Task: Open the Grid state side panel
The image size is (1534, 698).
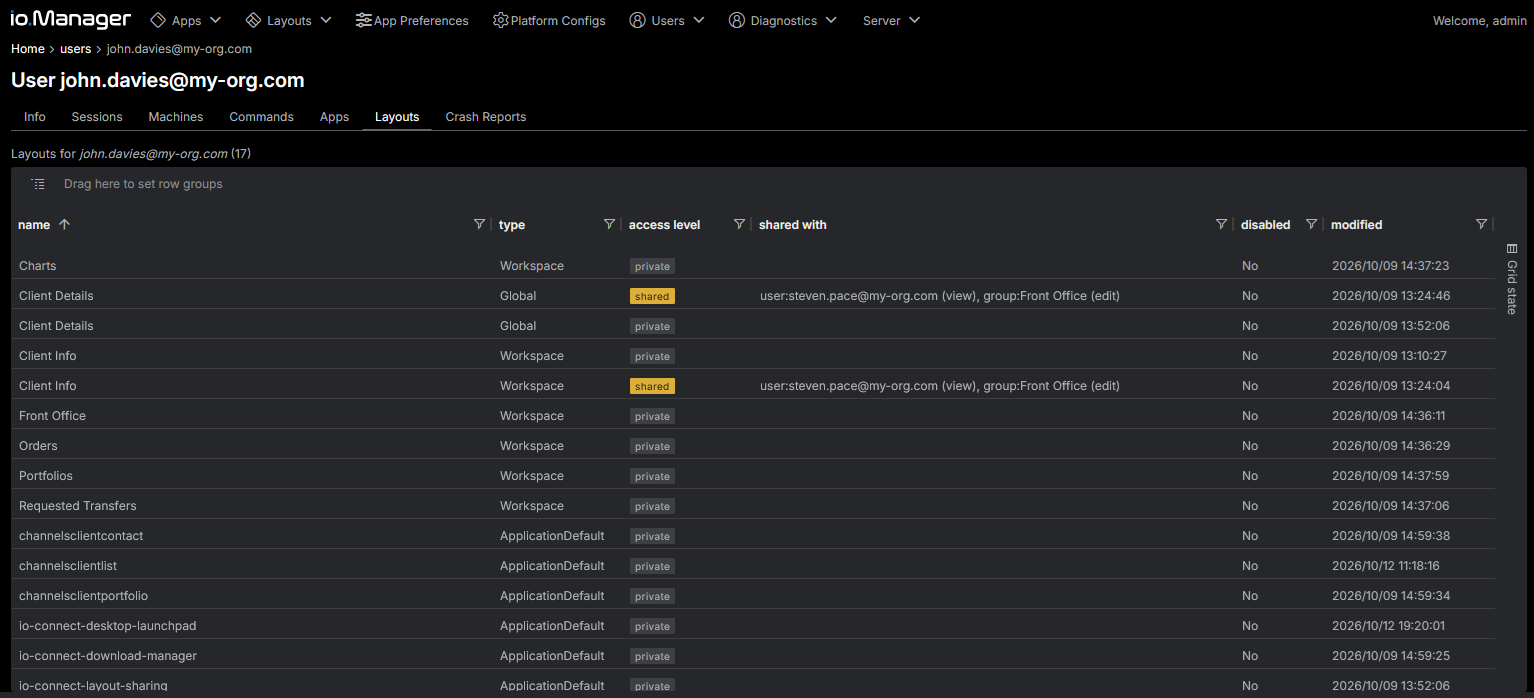Action: (1512, 279)
